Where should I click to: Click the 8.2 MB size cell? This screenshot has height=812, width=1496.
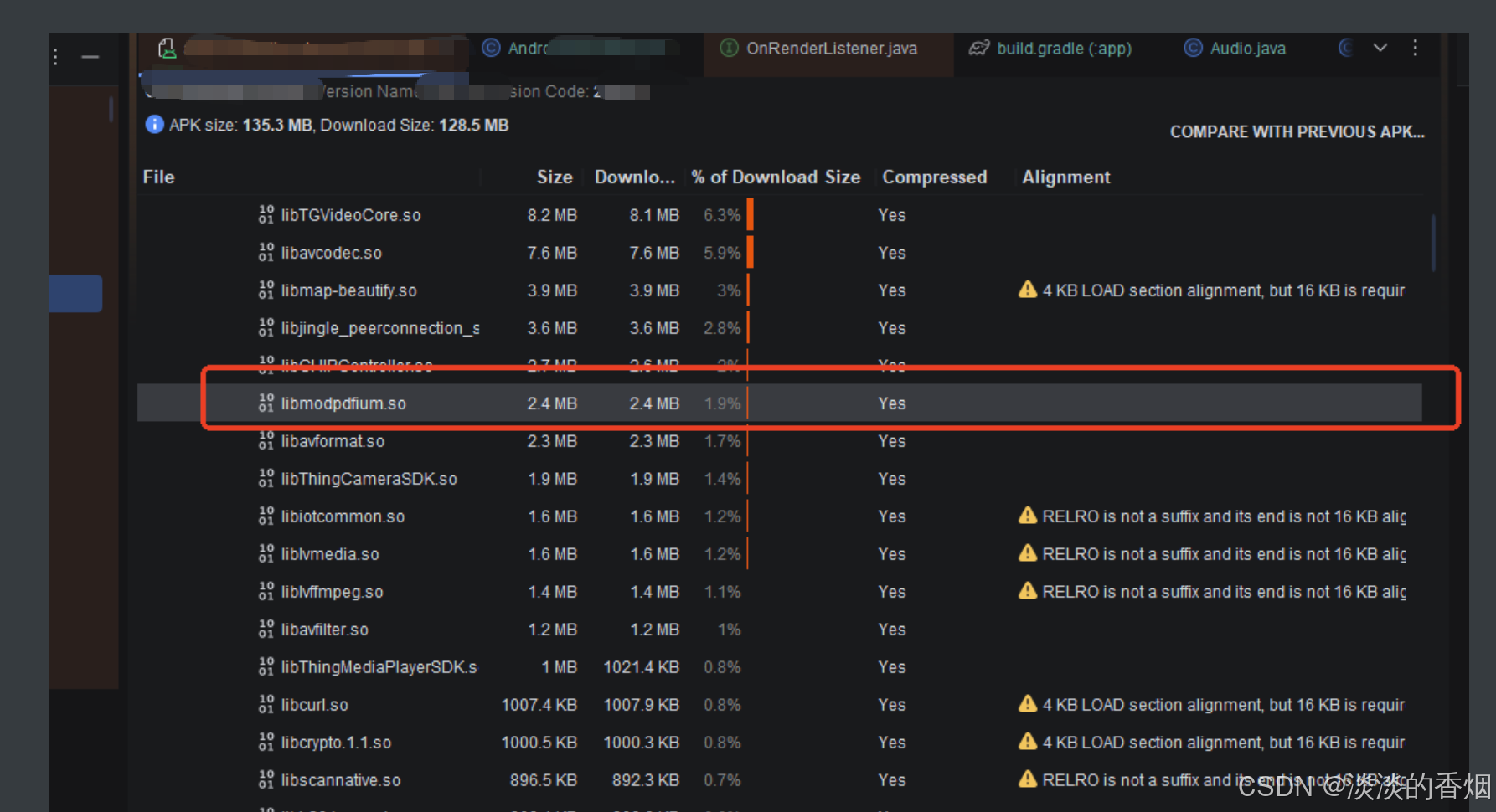coord(552,215)
